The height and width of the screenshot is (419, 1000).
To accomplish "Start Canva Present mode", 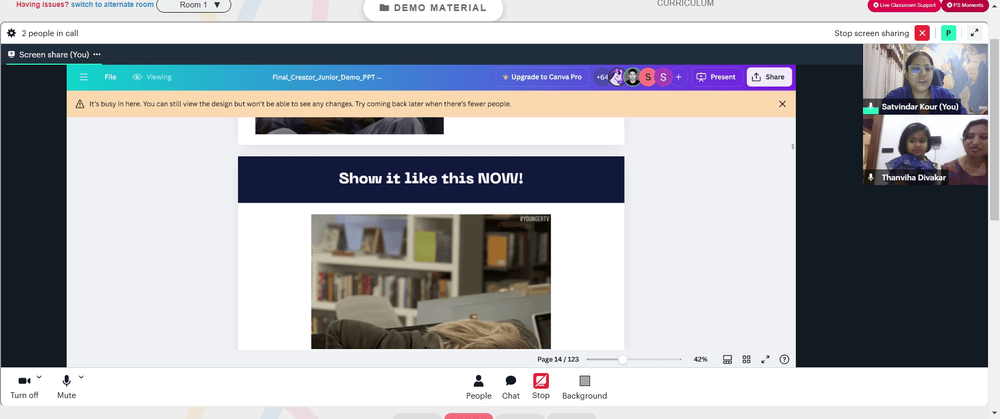I will tap(716, 77).
